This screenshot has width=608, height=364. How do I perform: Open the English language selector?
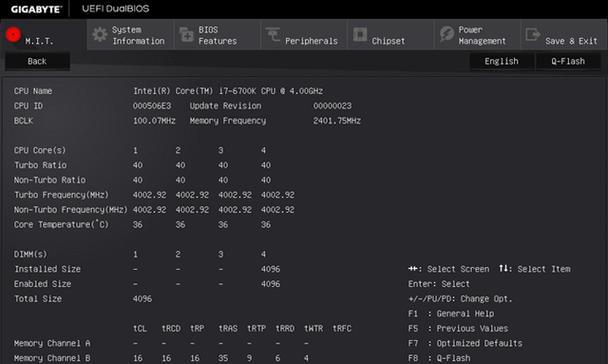pyautogui.click(x=501, y=61)
